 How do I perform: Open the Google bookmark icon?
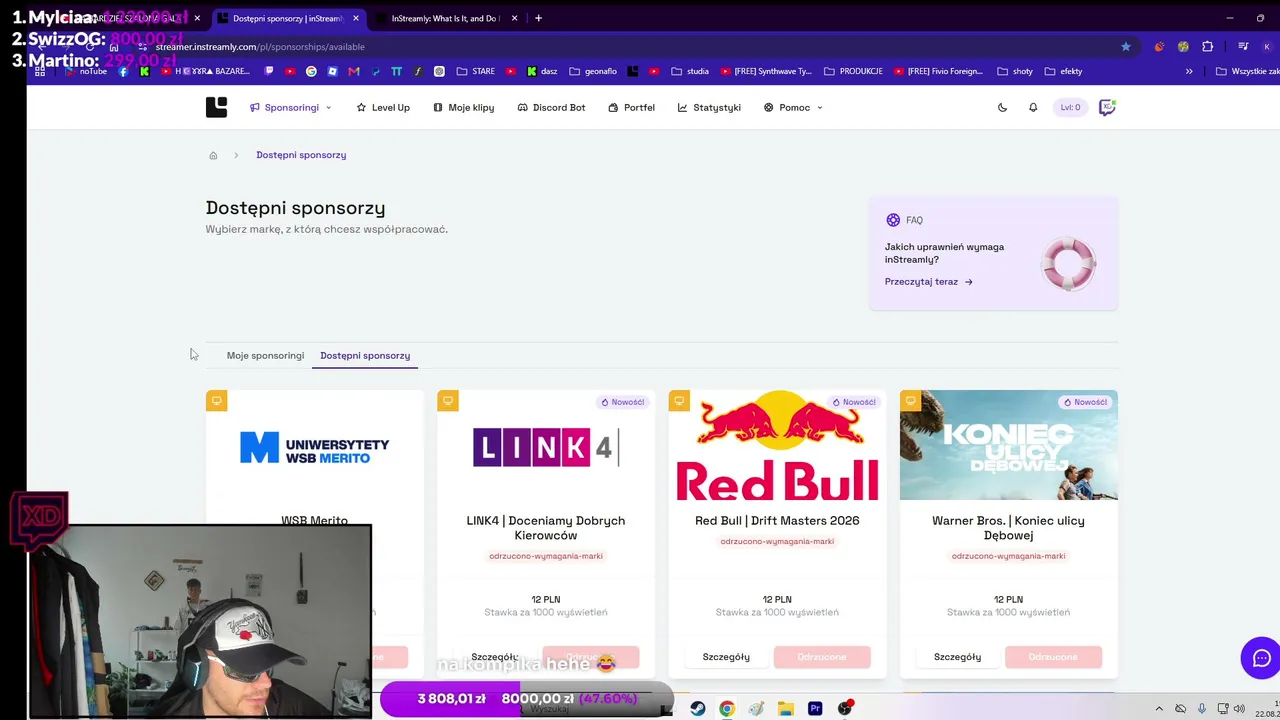click(x=311, y=71)
